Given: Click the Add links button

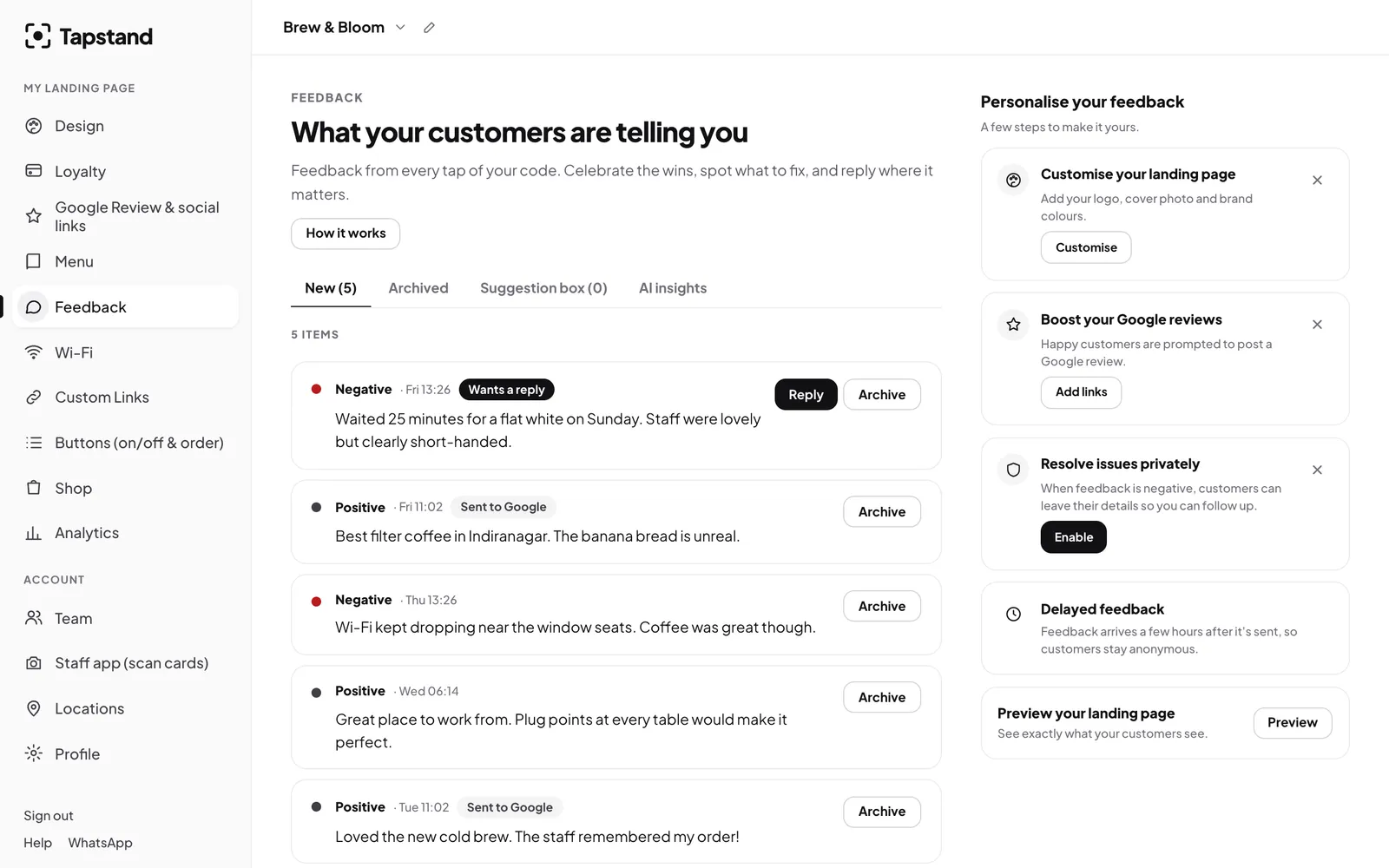Looking at the screenshot, I should (1081, 392).
